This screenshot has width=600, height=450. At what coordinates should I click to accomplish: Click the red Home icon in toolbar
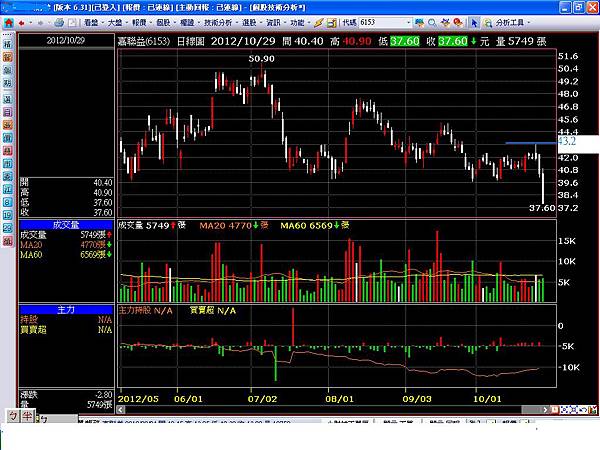8,23
